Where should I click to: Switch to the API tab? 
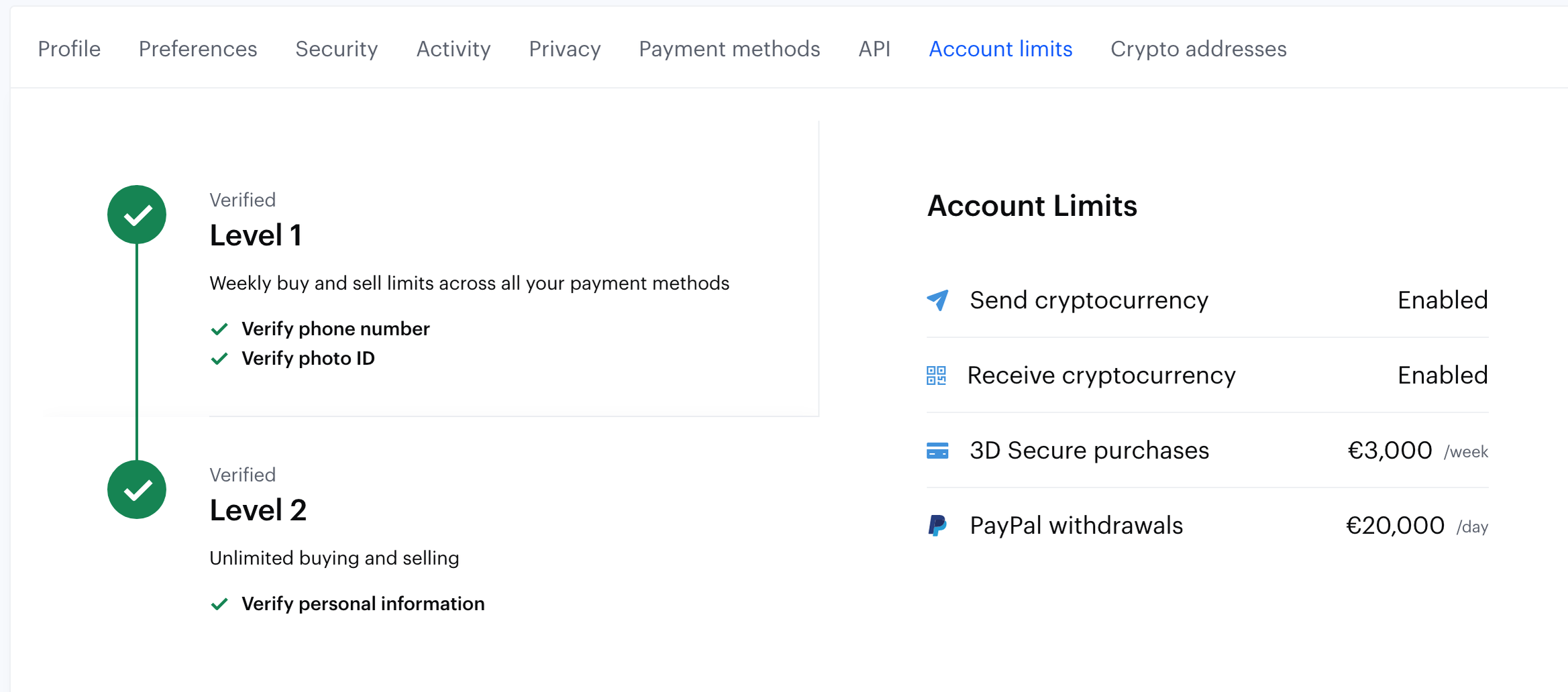click(x=874, y=49)
